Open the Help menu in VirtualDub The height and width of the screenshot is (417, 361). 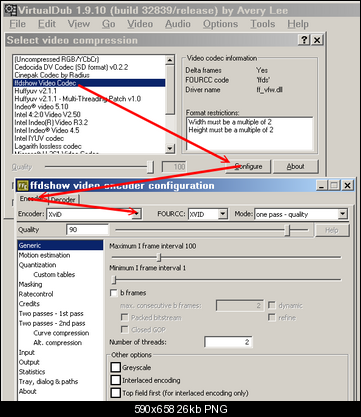click(298, 24)
